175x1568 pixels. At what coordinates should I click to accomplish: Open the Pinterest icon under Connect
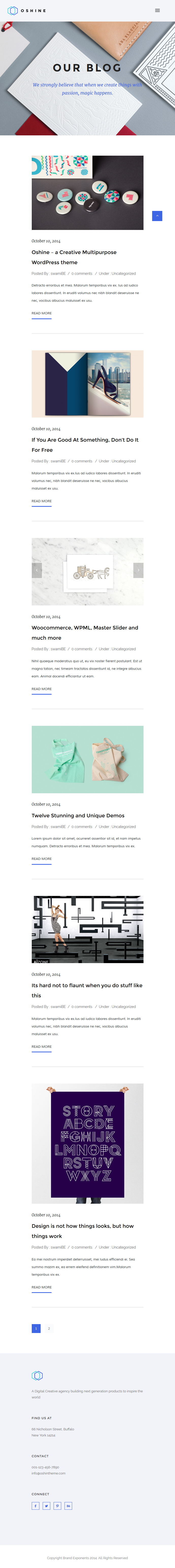point(57,1506)
